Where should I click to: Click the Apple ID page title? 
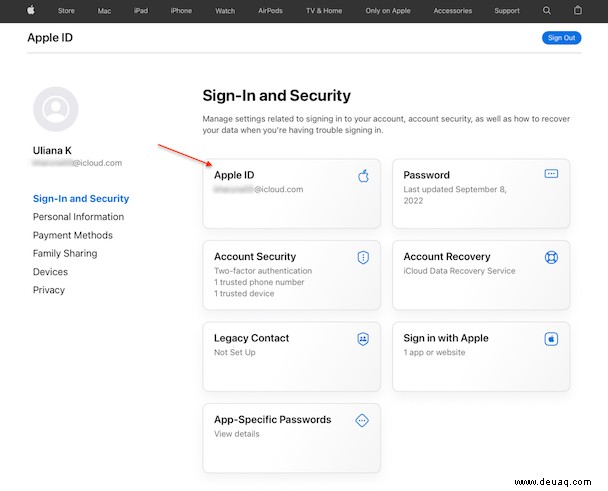[50, 38]
